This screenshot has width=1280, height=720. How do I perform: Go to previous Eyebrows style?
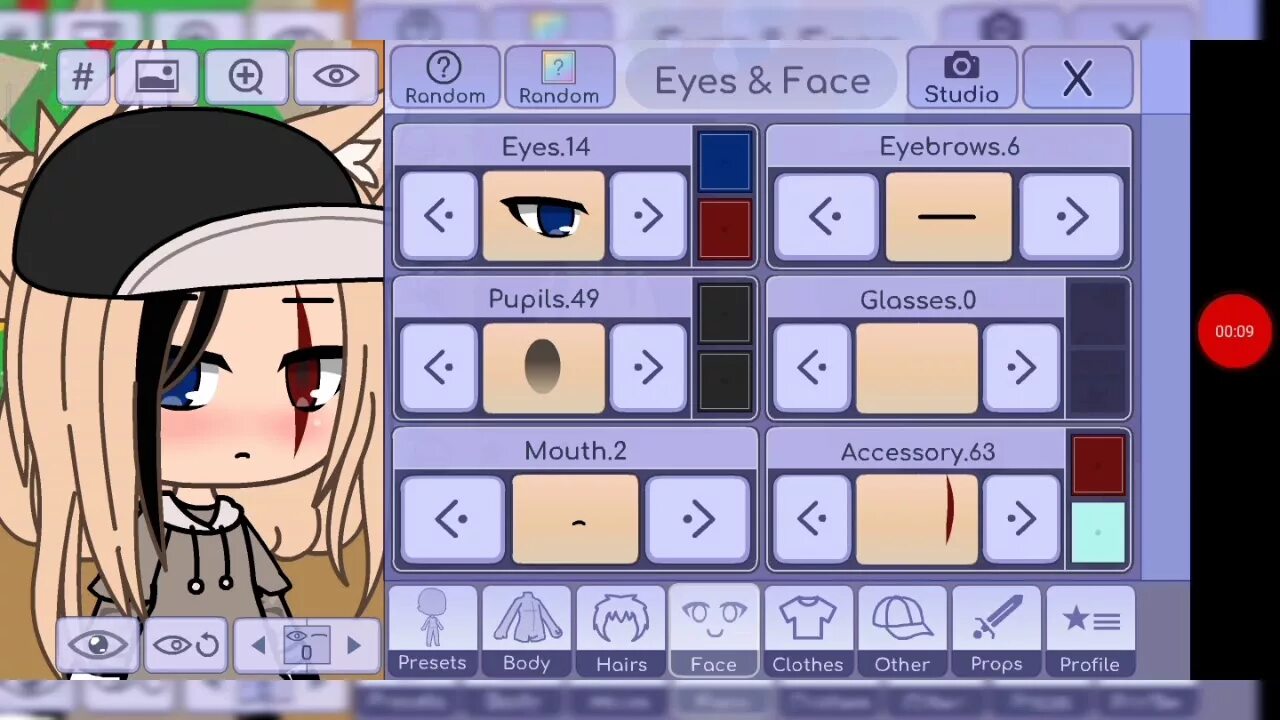tap(825, 217)
